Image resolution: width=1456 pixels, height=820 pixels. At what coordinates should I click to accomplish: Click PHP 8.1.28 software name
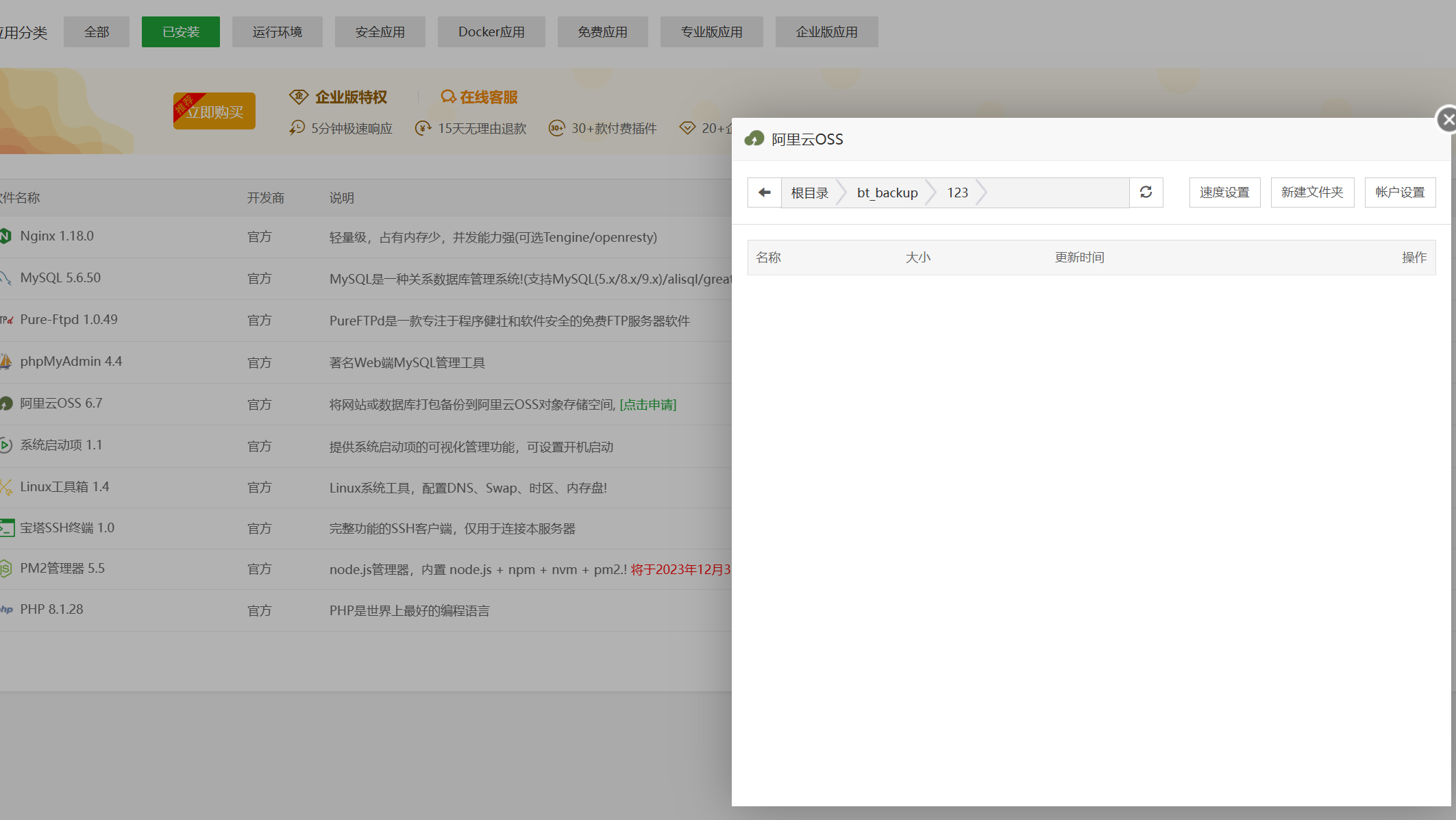pyautogui.click(x=51, y=610)
